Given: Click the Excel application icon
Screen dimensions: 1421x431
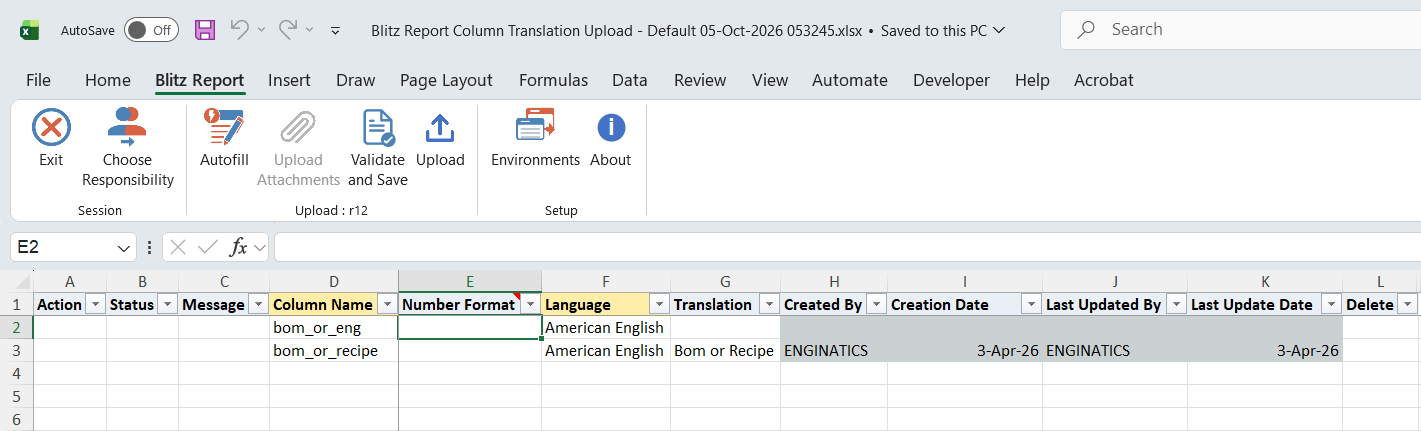Looking at the screenshot, I should coord(30,30).
